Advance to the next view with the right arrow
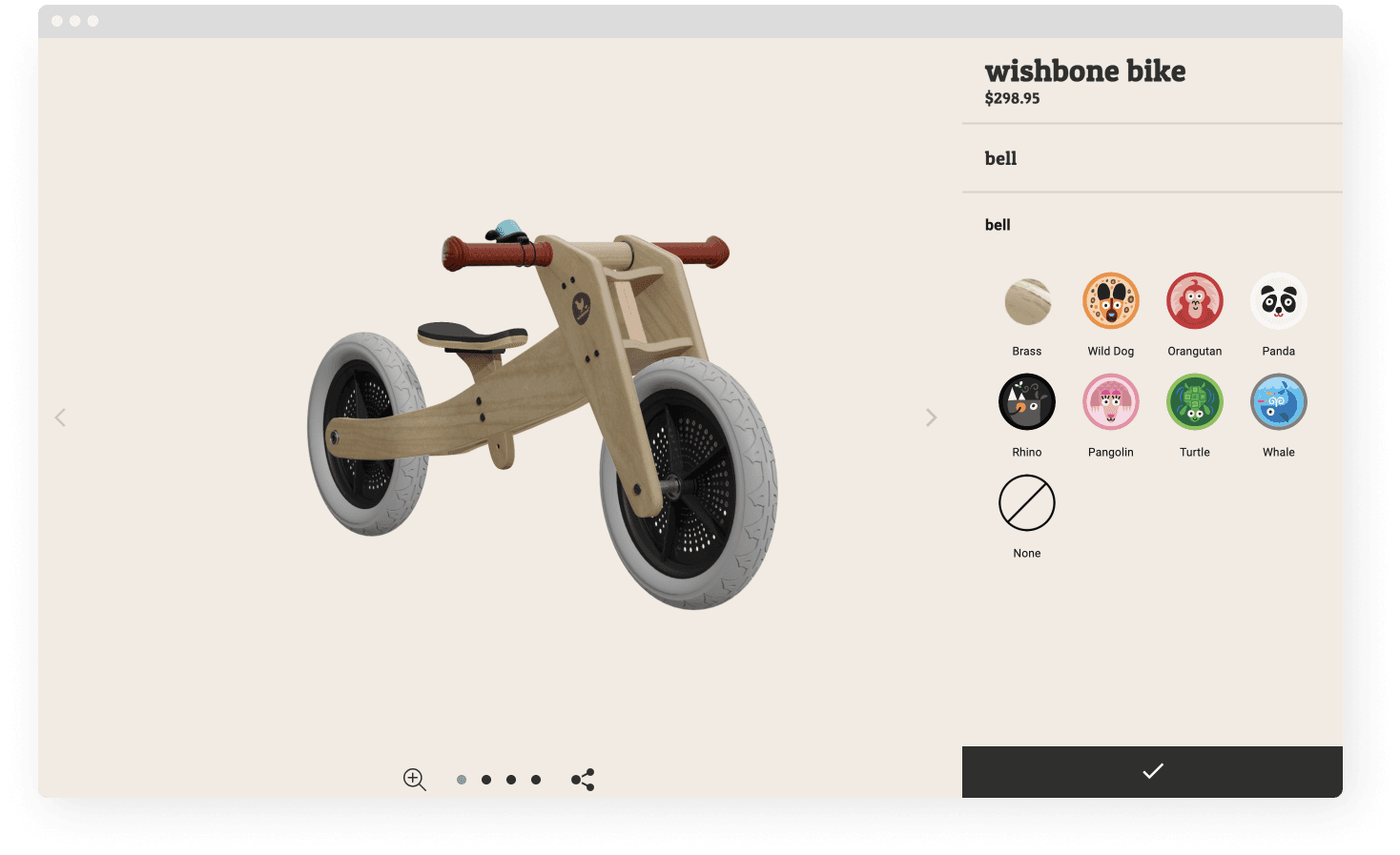This screenshot has height=855, width=1400. coord(932,417)
